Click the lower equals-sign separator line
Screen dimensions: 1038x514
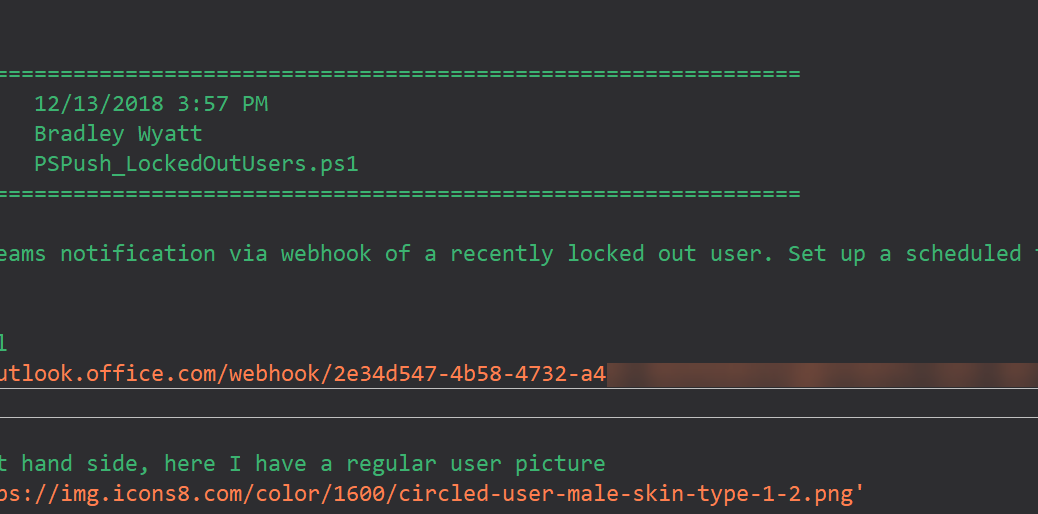(x=400, y=194)
